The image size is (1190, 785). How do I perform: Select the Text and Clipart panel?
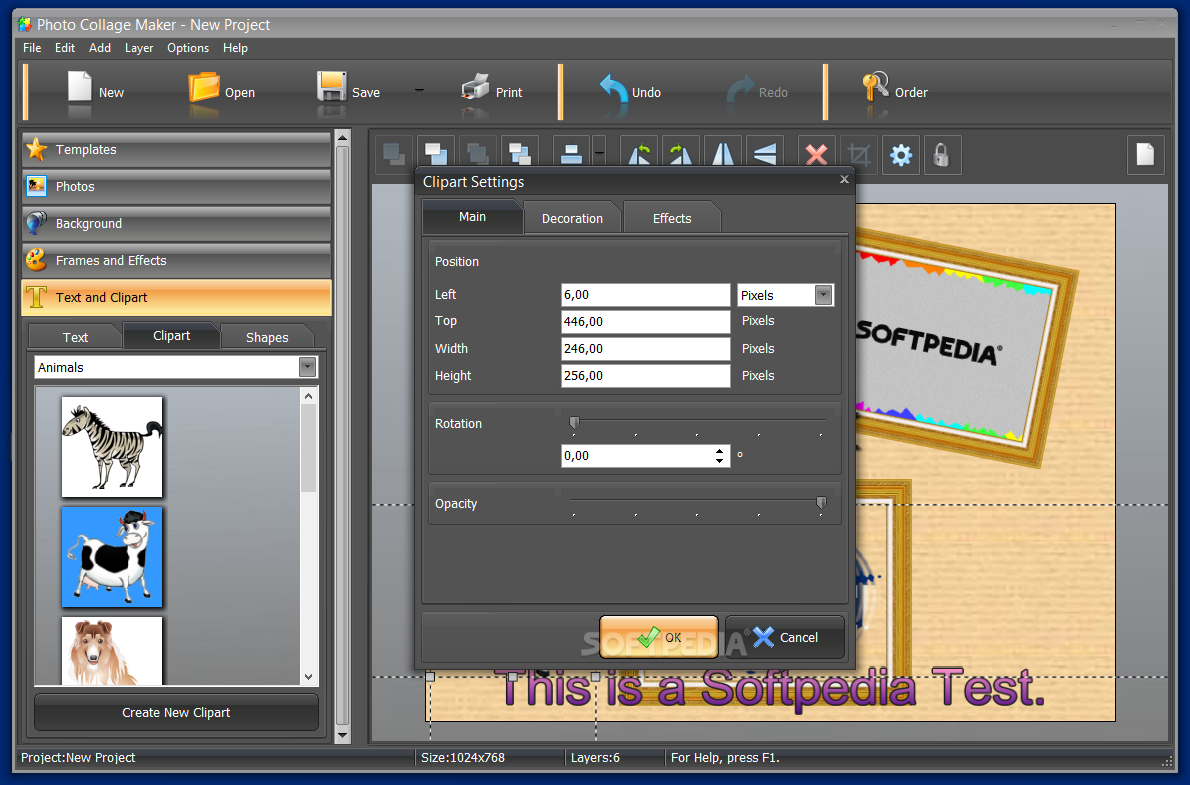176,298
